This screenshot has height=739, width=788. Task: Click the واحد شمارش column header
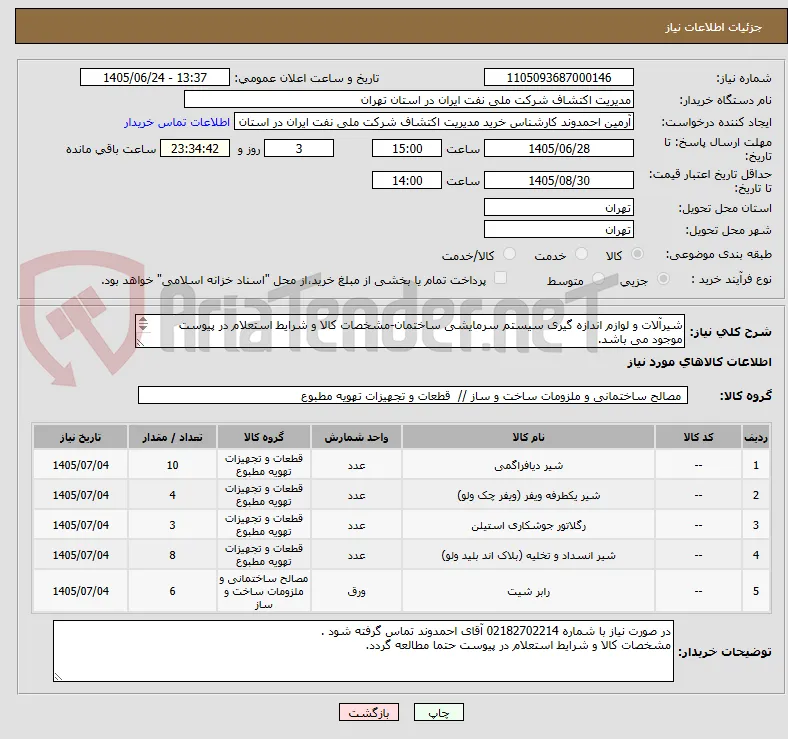(356, 437)
